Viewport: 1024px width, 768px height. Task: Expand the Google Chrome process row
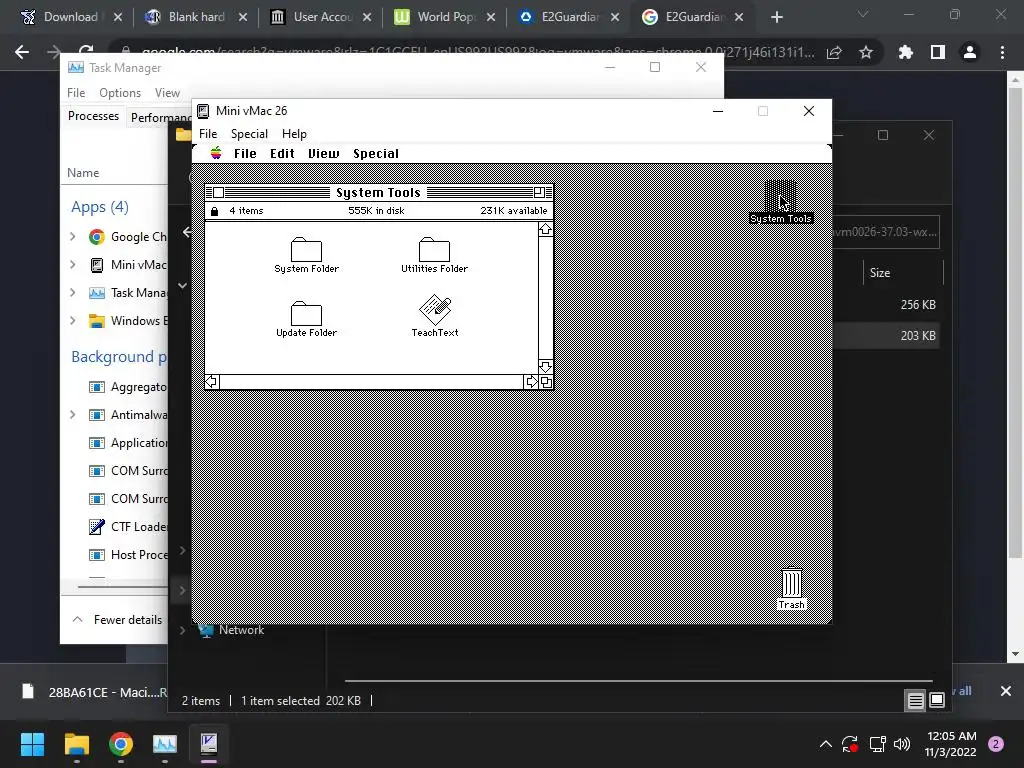[x=72, y=236]
